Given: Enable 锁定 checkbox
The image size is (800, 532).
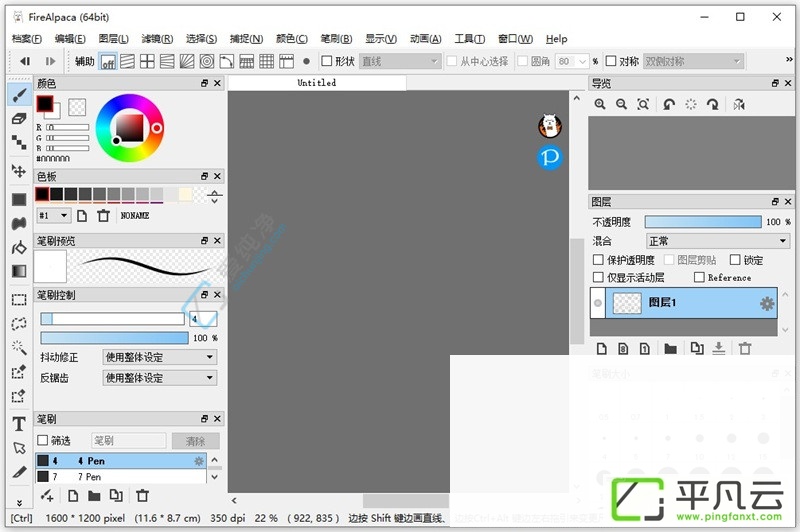Looking at the screenshot, I should pos(735,260).
